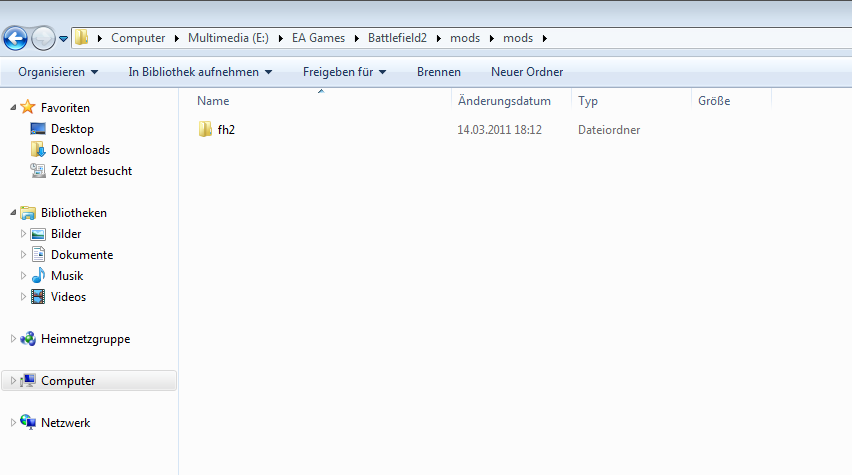Open Videos library label

point(68,297)
